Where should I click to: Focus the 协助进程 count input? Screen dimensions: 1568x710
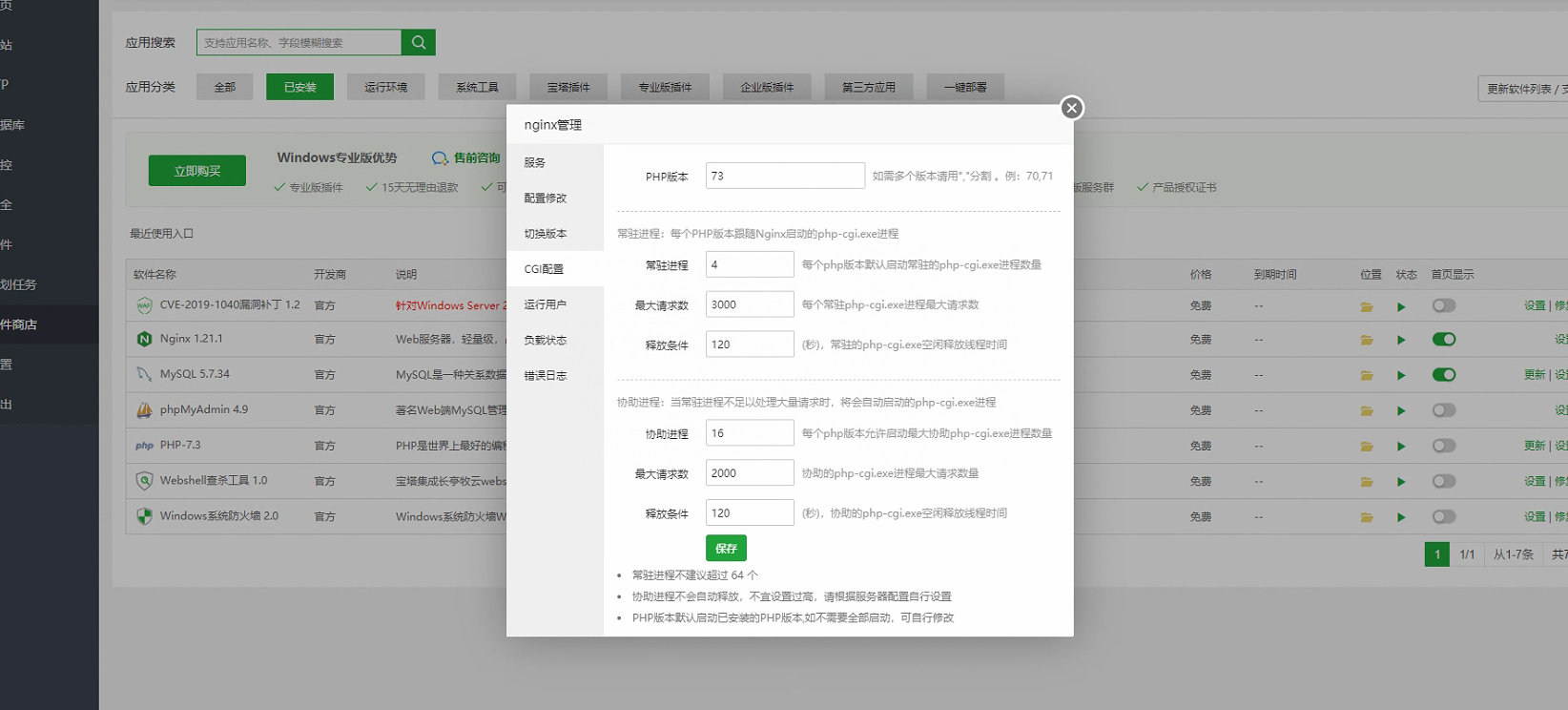(750, 433)
